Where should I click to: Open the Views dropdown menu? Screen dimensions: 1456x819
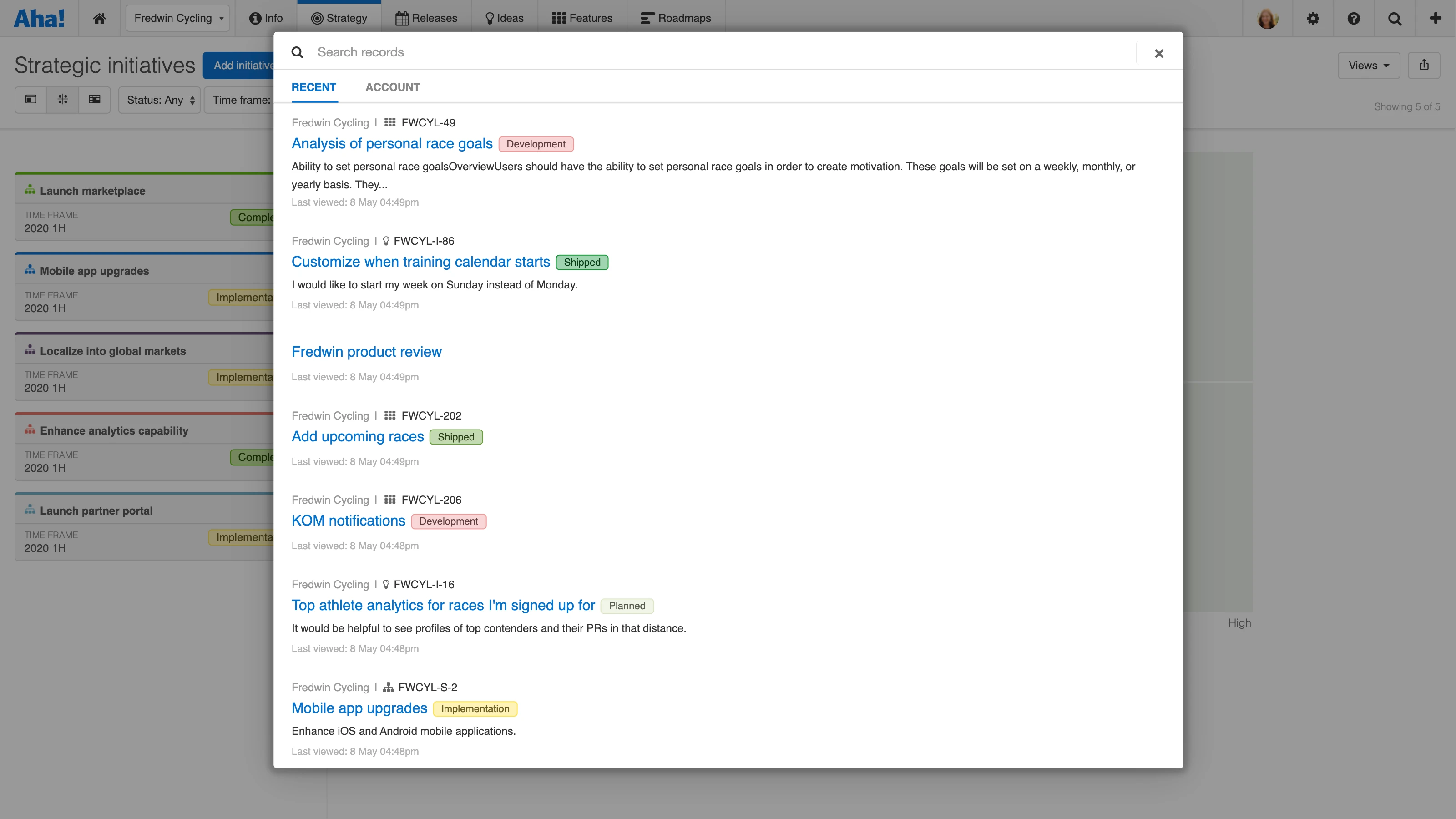pyautogui.click(x=1368, y=65)
